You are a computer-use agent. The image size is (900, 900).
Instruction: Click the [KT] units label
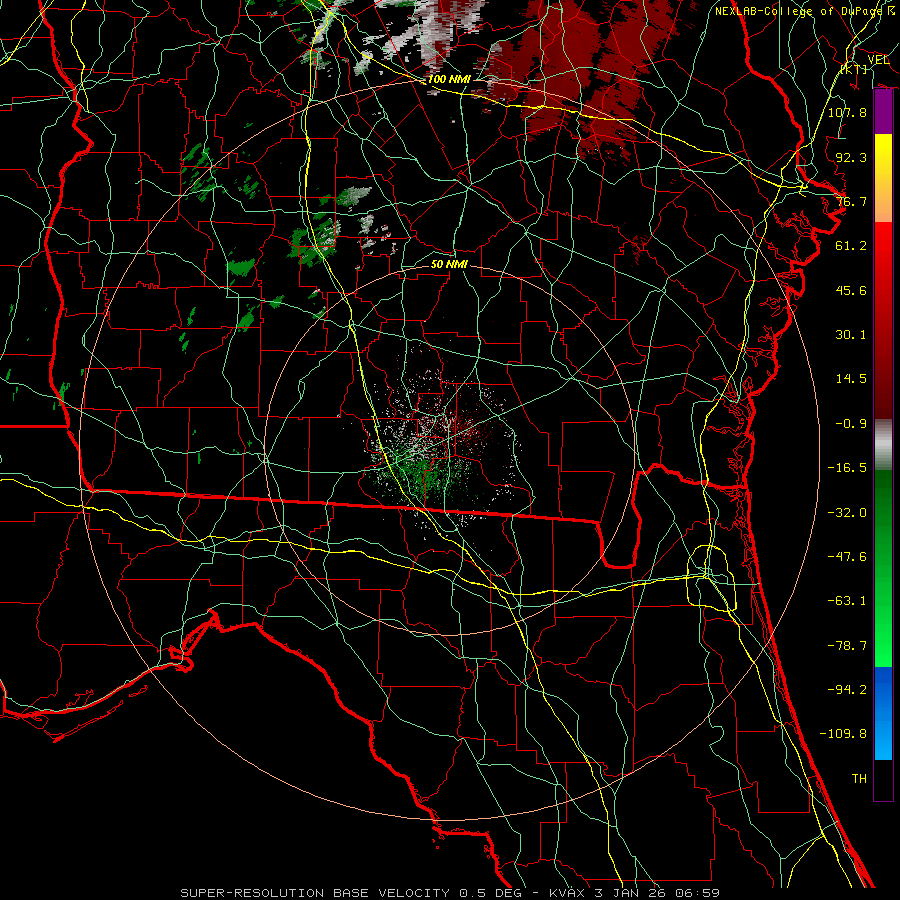point(854,69)
